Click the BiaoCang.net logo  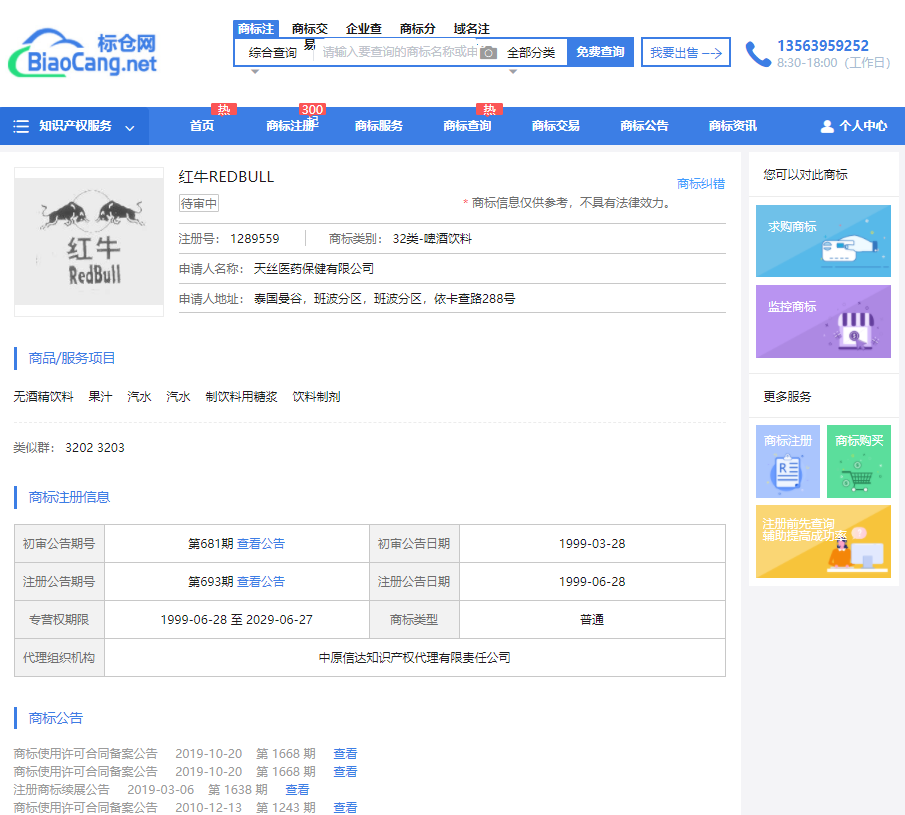(x=83, y=53)
